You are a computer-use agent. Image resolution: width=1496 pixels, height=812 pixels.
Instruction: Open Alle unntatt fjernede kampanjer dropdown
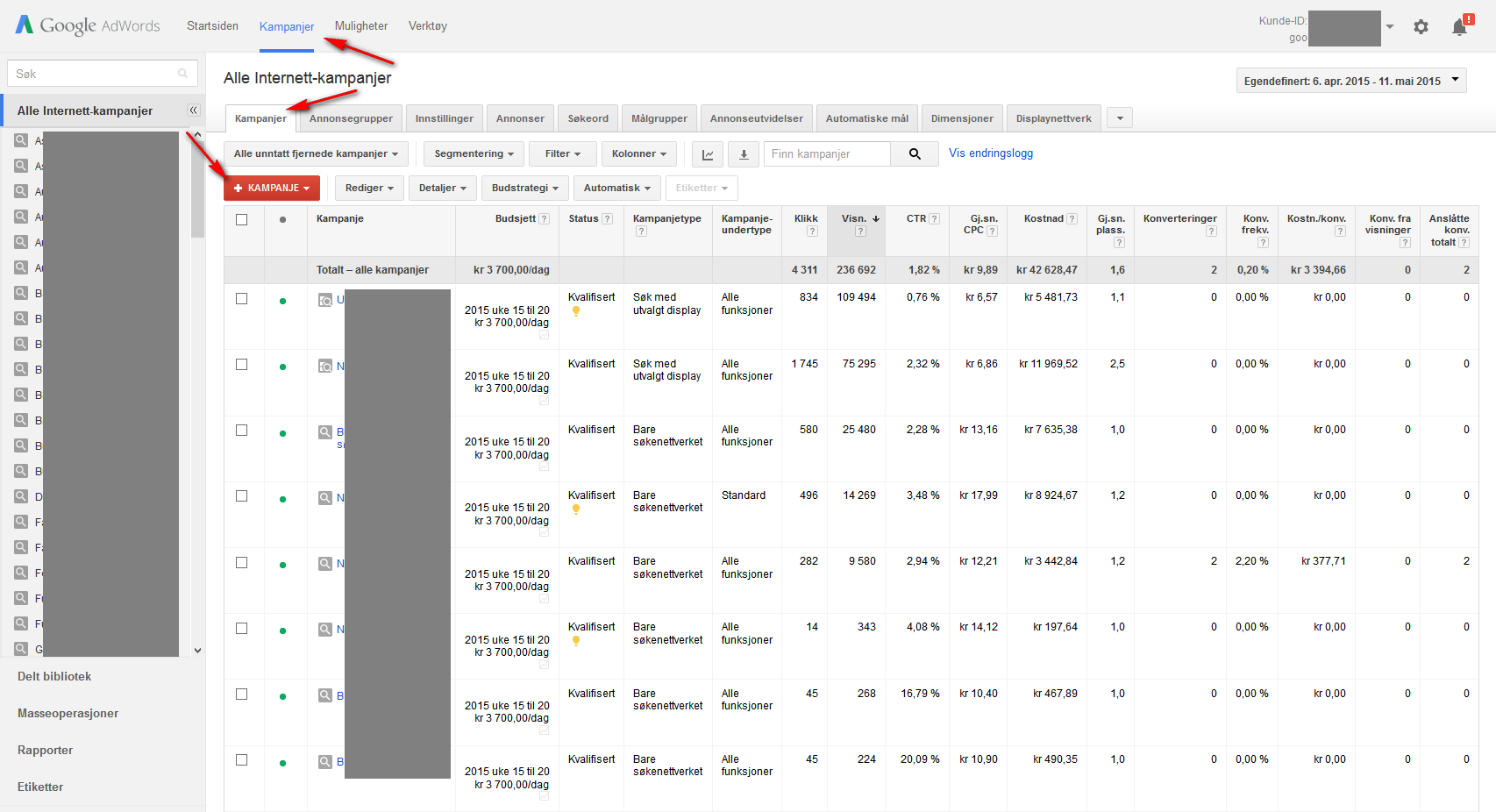pyautogui.click(x=316, y=154)
